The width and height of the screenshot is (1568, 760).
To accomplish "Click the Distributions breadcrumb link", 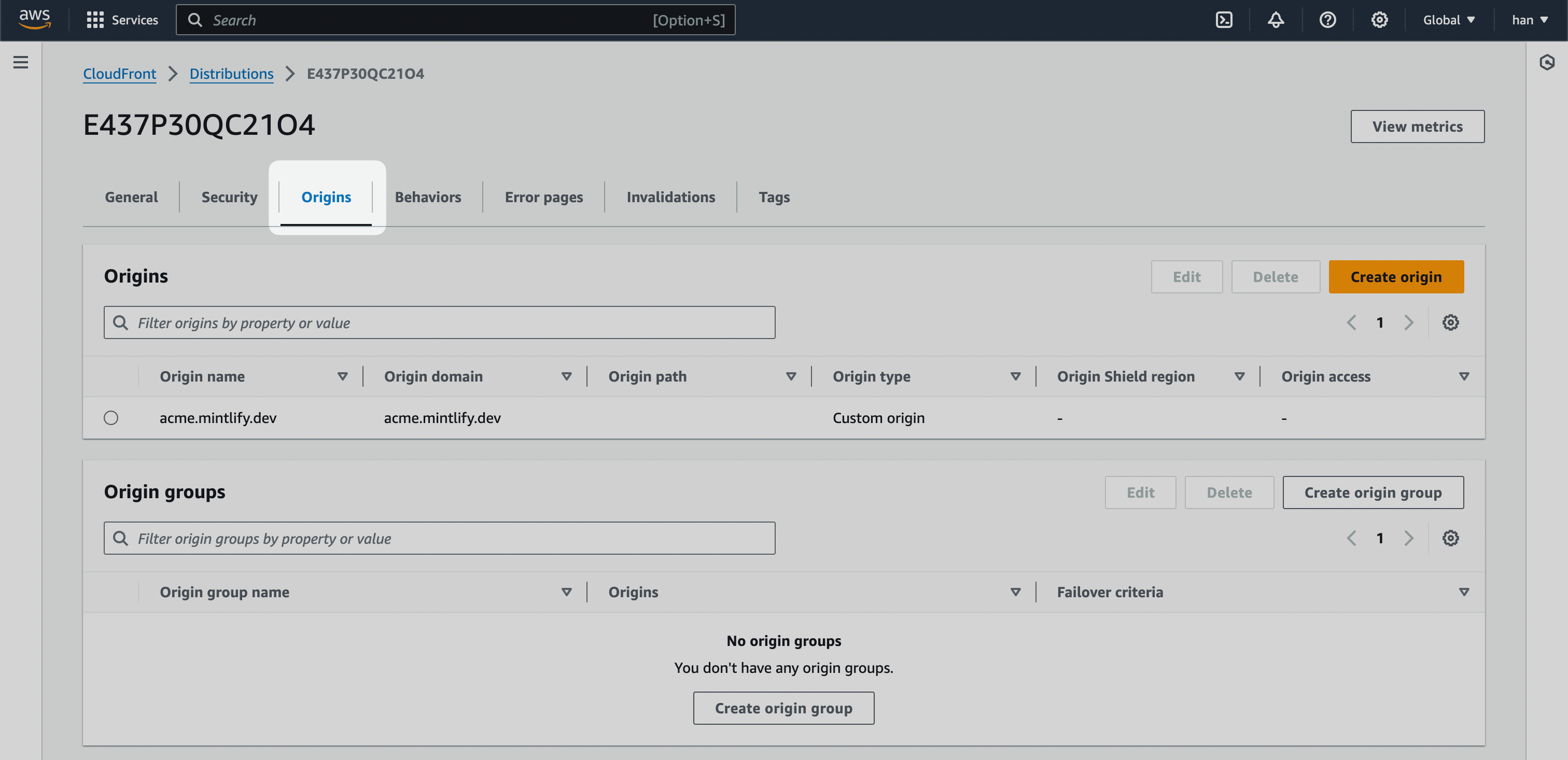I will [231, 74].
